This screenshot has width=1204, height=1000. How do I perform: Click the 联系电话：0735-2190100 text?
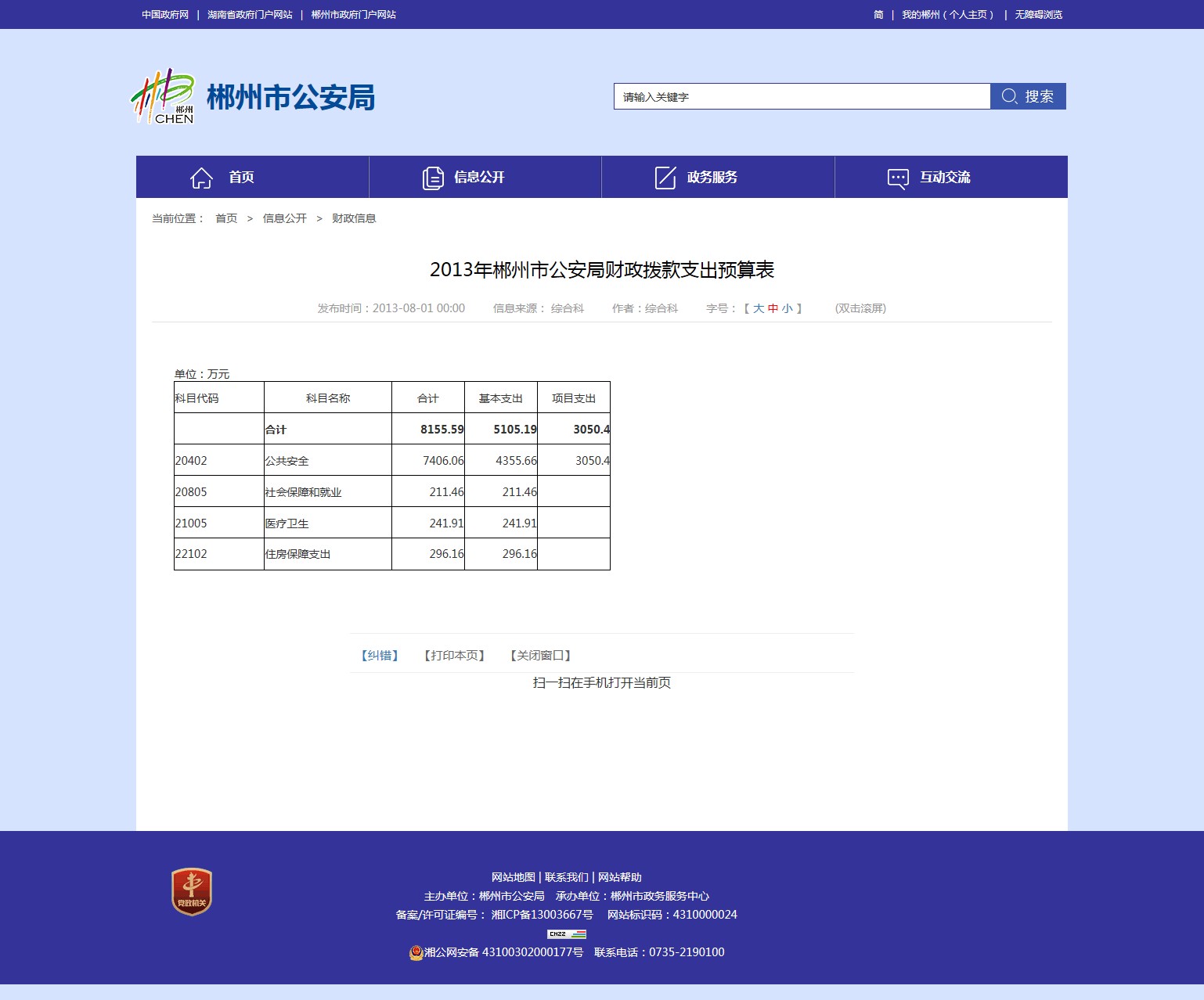(659, 952)
